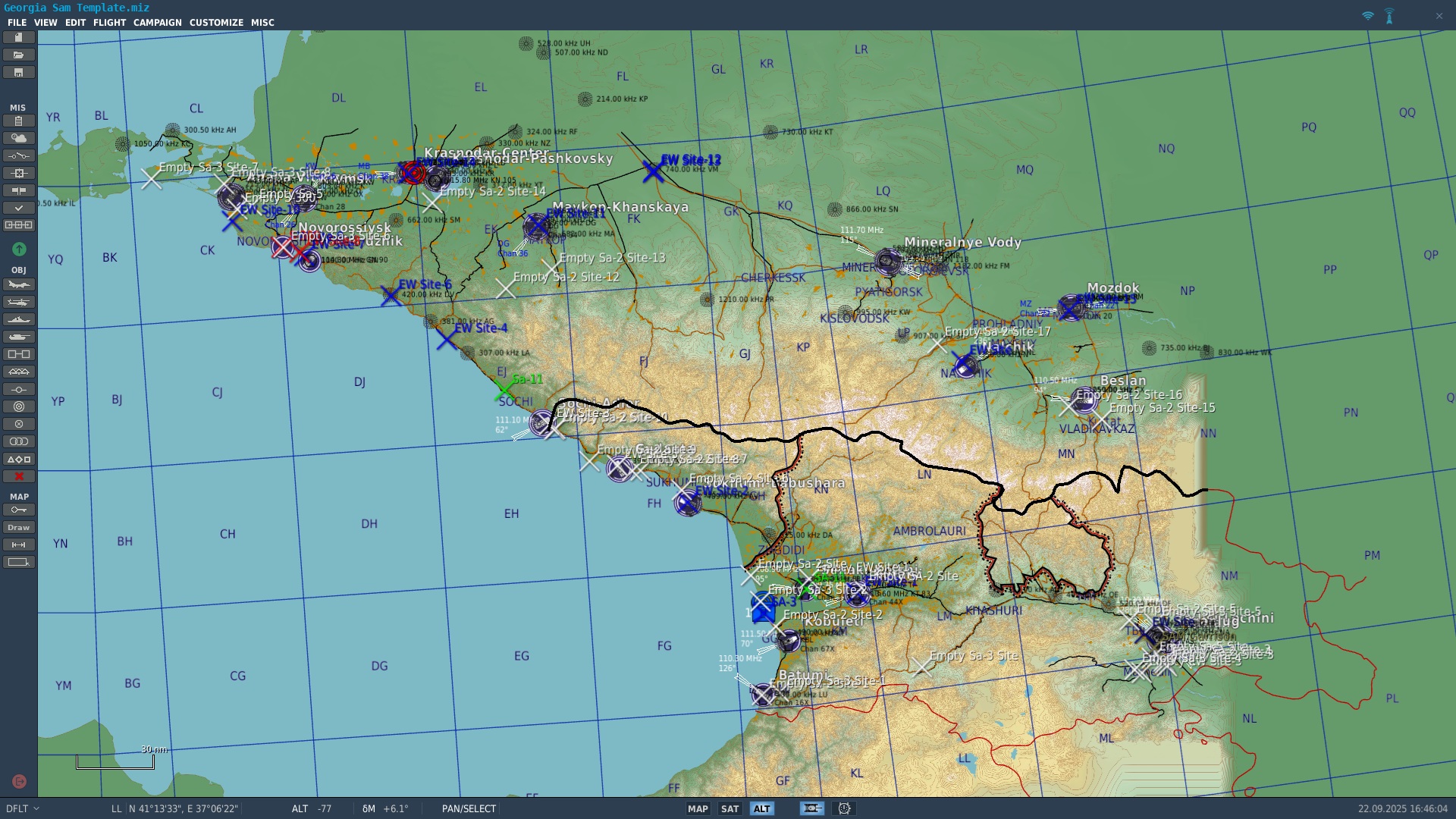This screenshot has width=1456, height=819.
Task: Open the DFLT dropdown in status bar
Action: [x=19, y=808]
